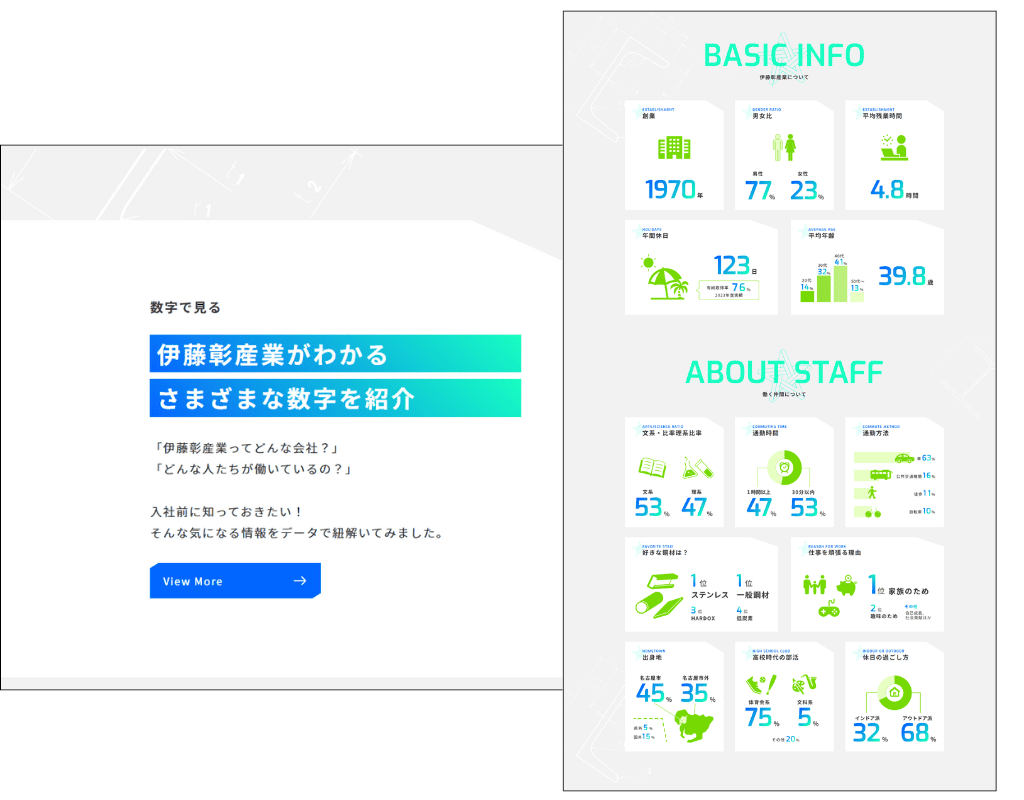Viewport: 1024px width, 800px height.
Task: Click the bicycle icon for 自転車
Action: (874, 511)
